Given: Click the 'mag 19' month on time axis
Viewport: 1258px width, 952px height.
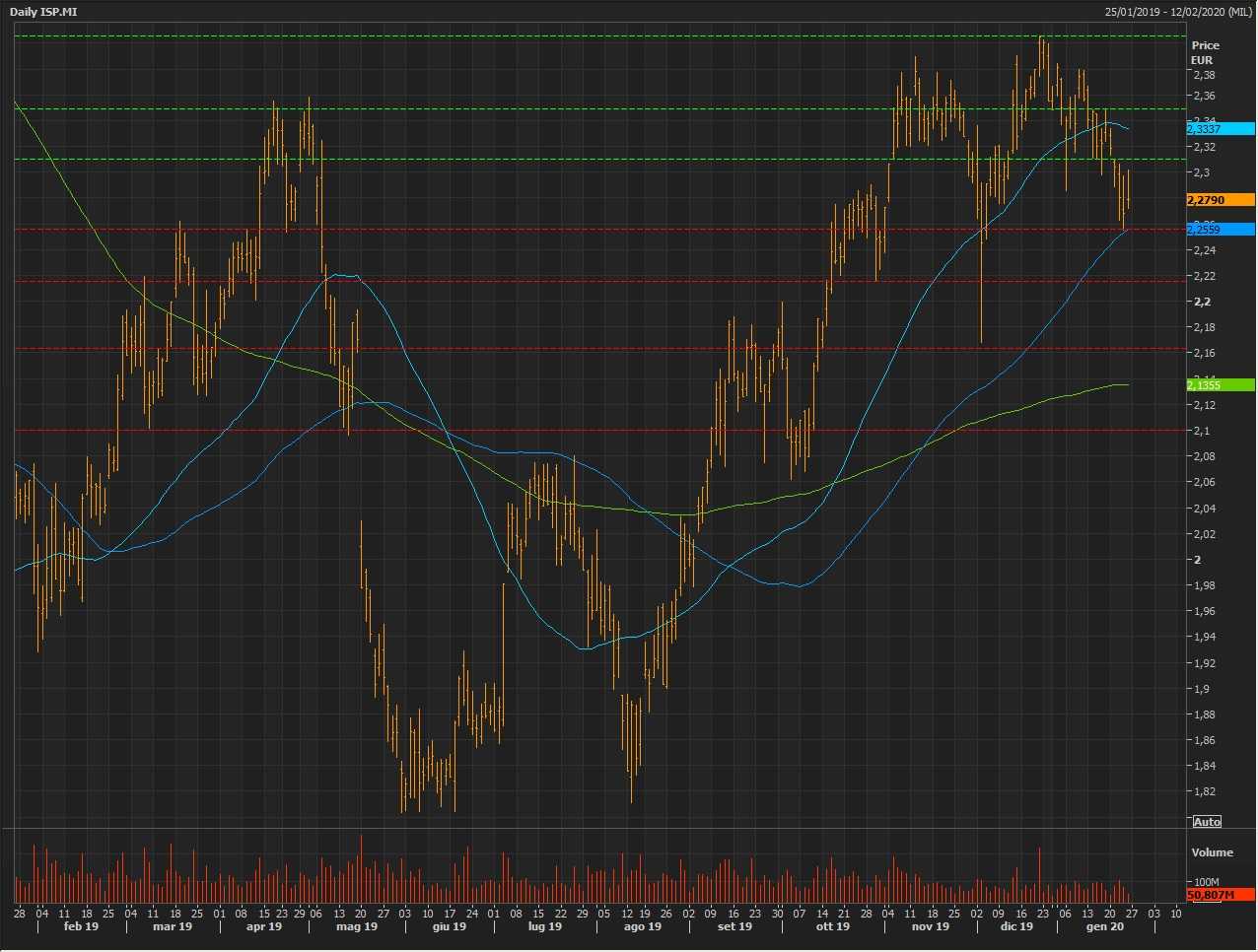Looking at the screenshot, I should pos(357,926).
